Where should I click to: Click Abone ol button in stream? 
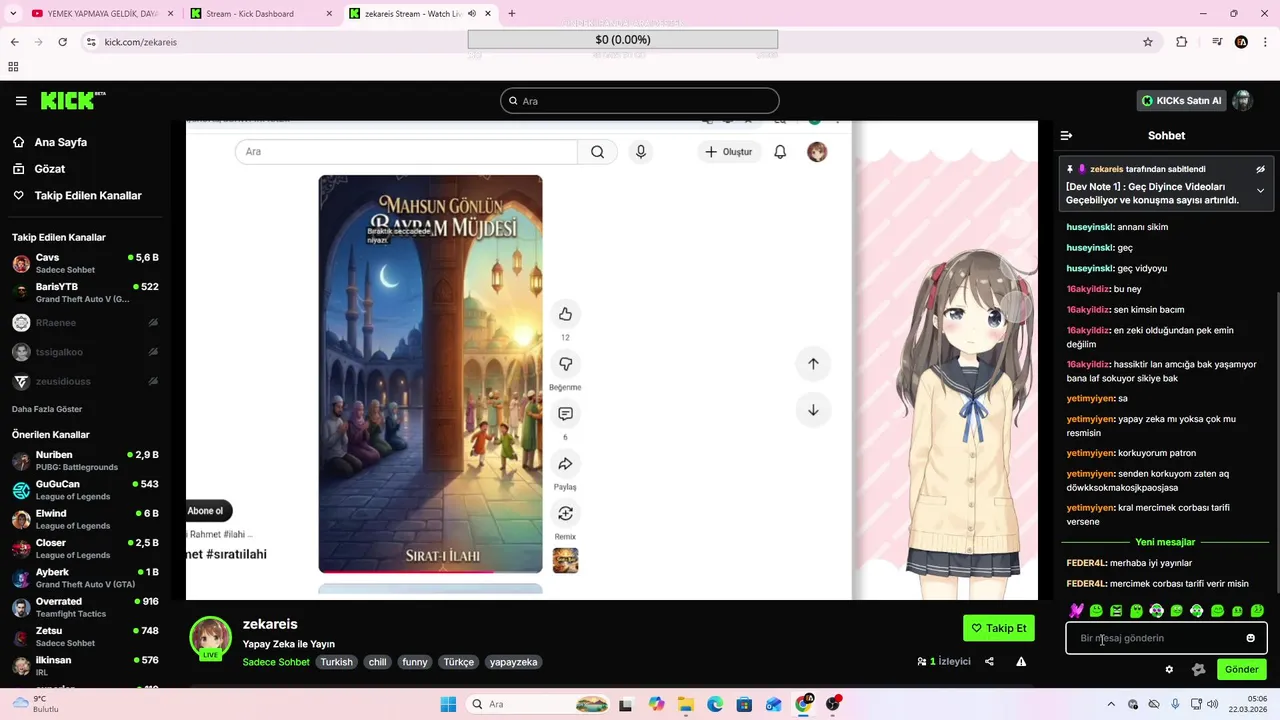tap(207, 511)
